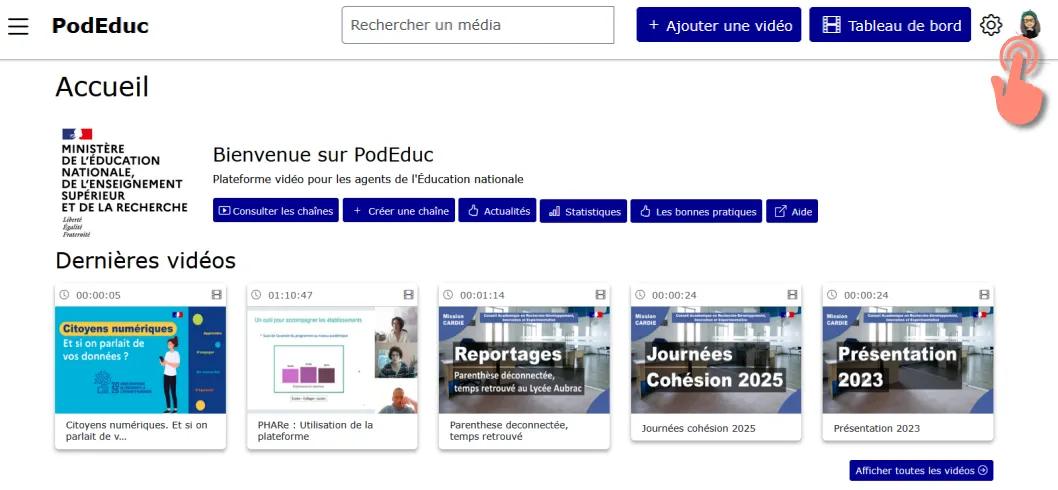Open user avatar profile menu

pos(1030,25)
